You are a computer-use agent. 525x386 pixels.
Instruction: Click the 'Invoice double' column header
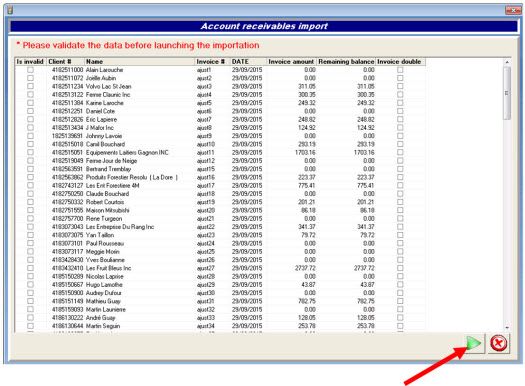tap(400, 62)
